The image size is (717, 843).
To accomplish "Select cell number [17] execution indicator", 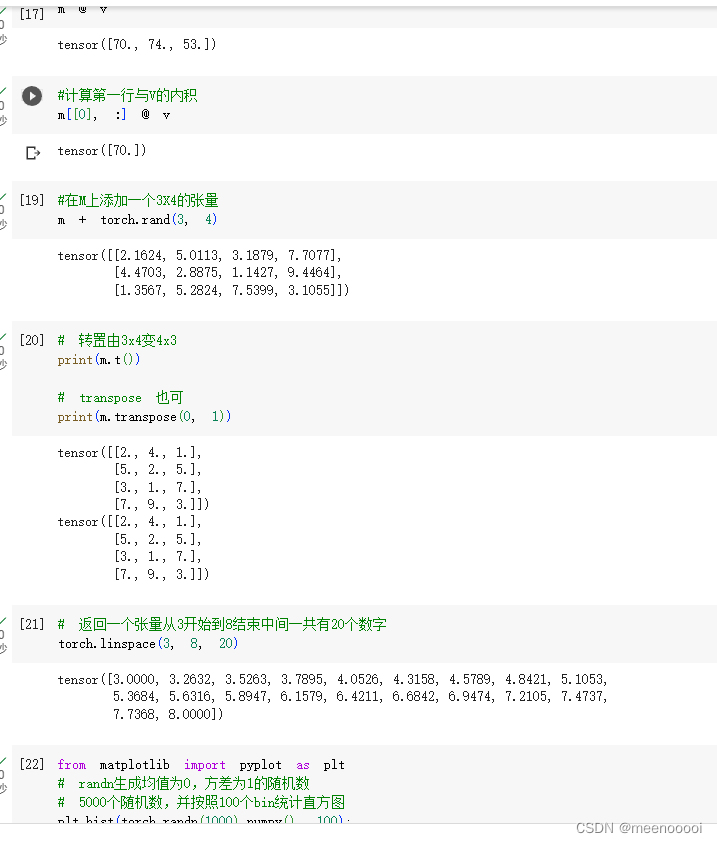I will (32, 13).
